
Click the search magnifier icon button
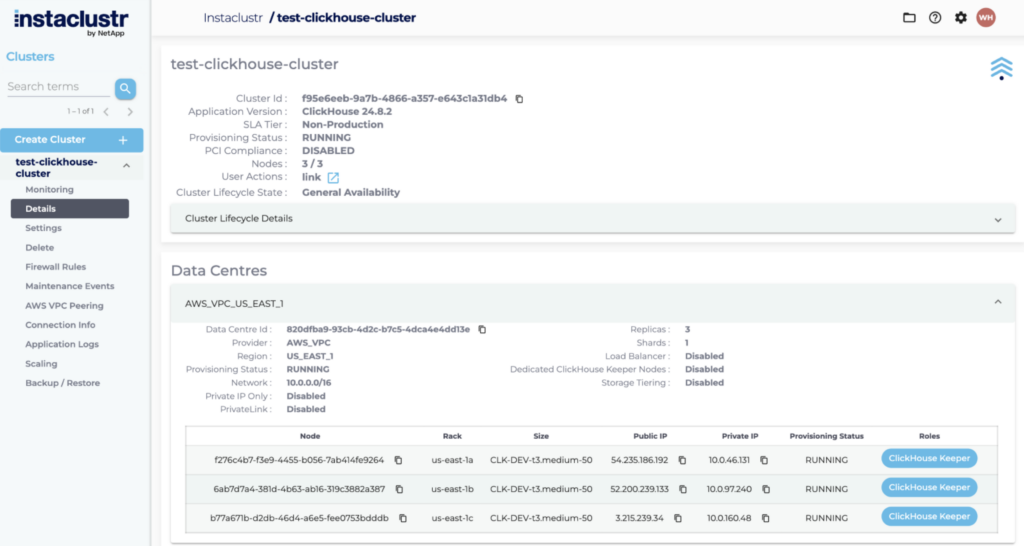pos(125,88)
